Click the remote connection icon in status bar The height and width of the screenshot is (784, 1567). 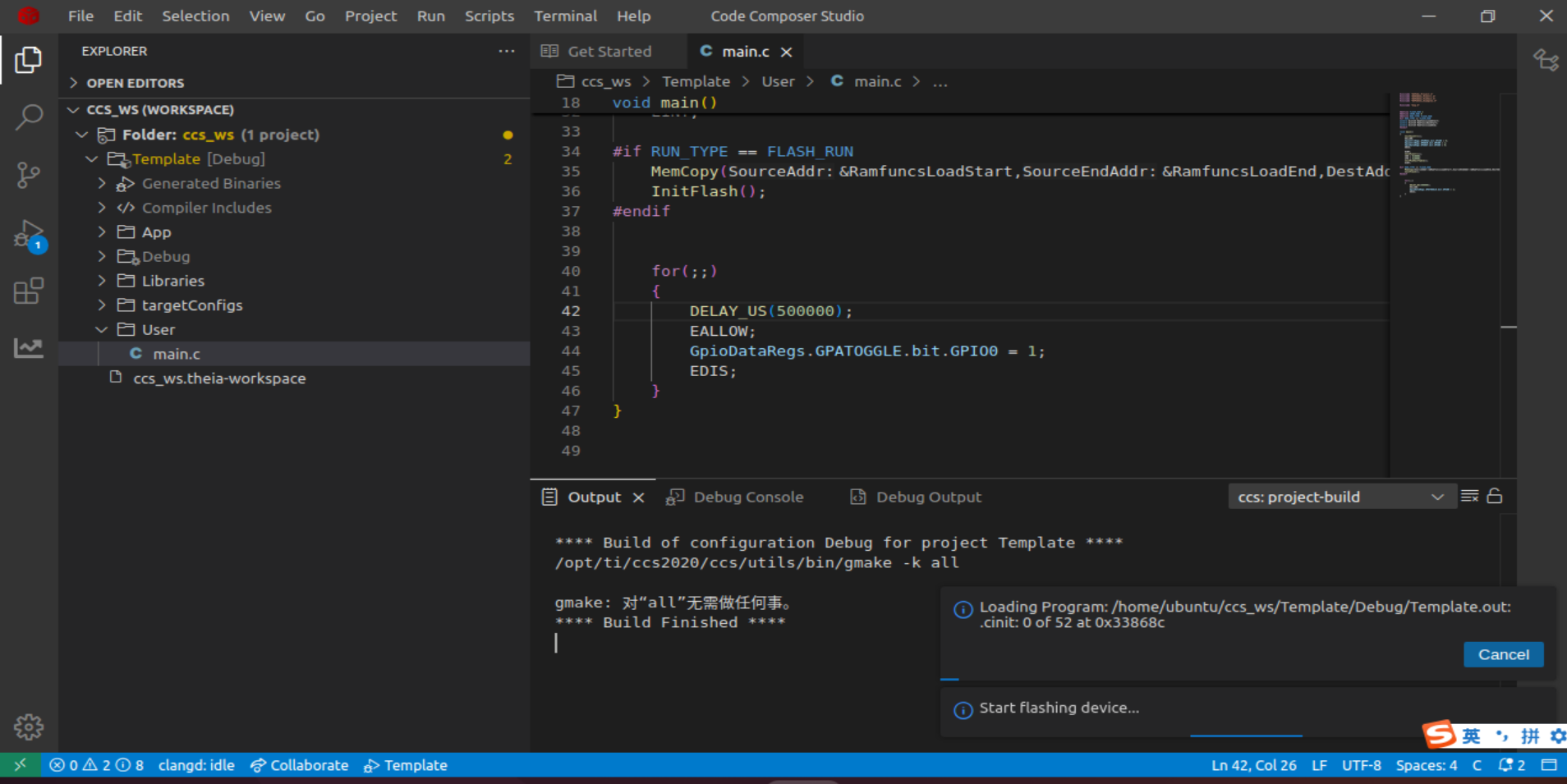21,765
